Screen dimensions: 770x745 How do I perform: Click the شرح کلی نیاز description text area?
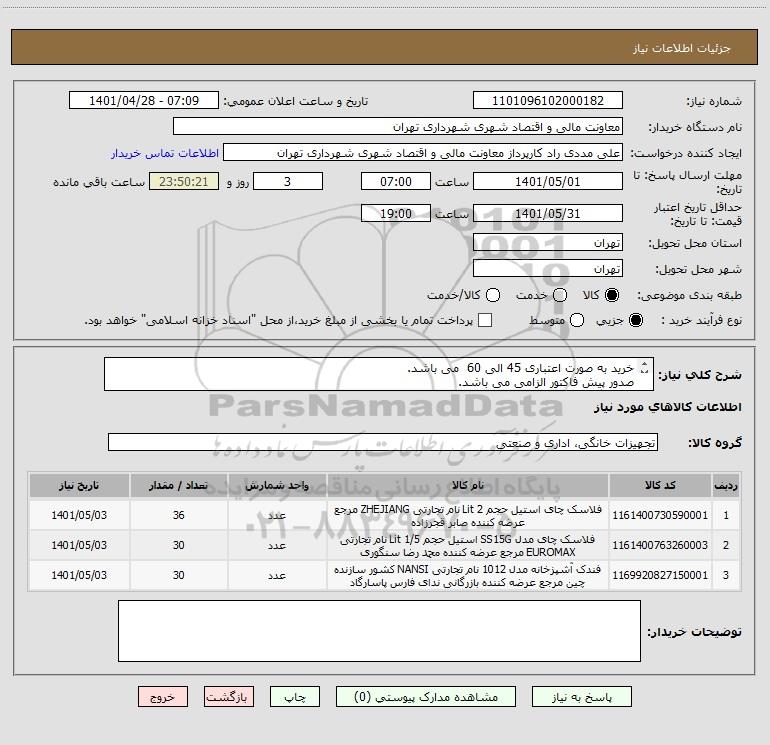tap(379, 374)
